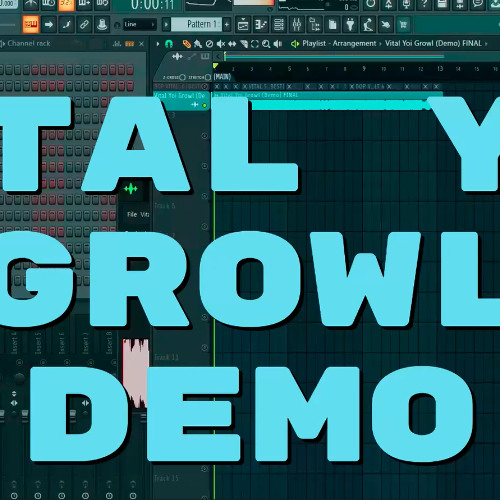Open the View playlist shortcut icon
Viewport: 500px width, 500px height.
pos(243,25)
